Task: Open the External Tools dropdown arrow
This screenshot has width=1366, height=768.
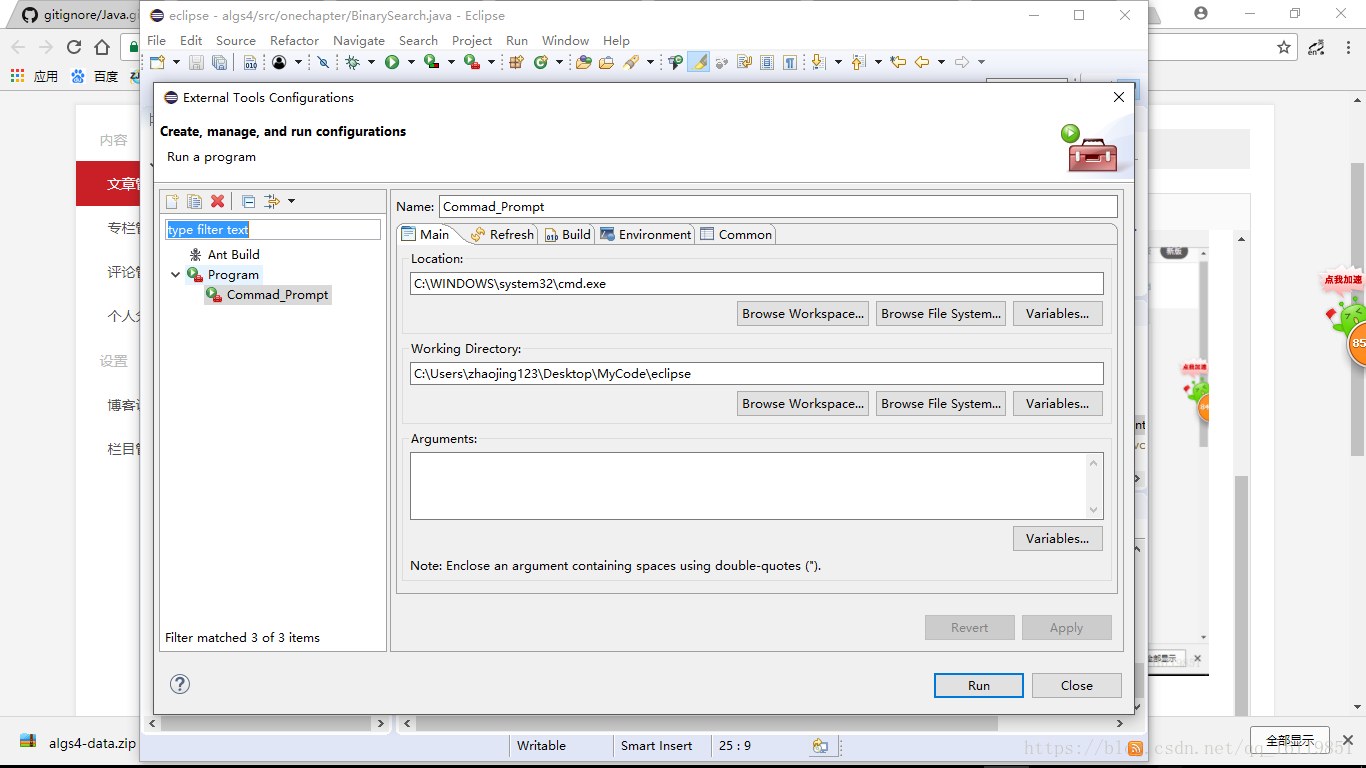Action: click(491, 62)
